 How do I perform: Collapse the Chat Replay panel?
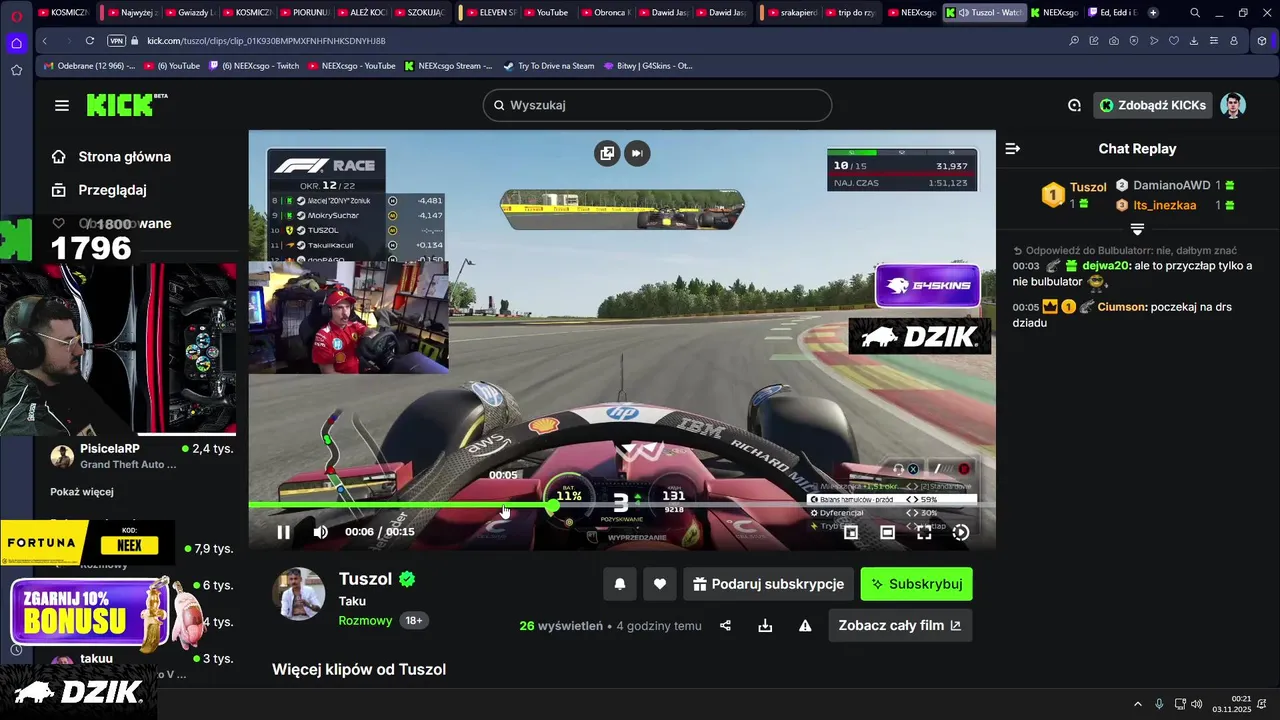pos(1013,148)
